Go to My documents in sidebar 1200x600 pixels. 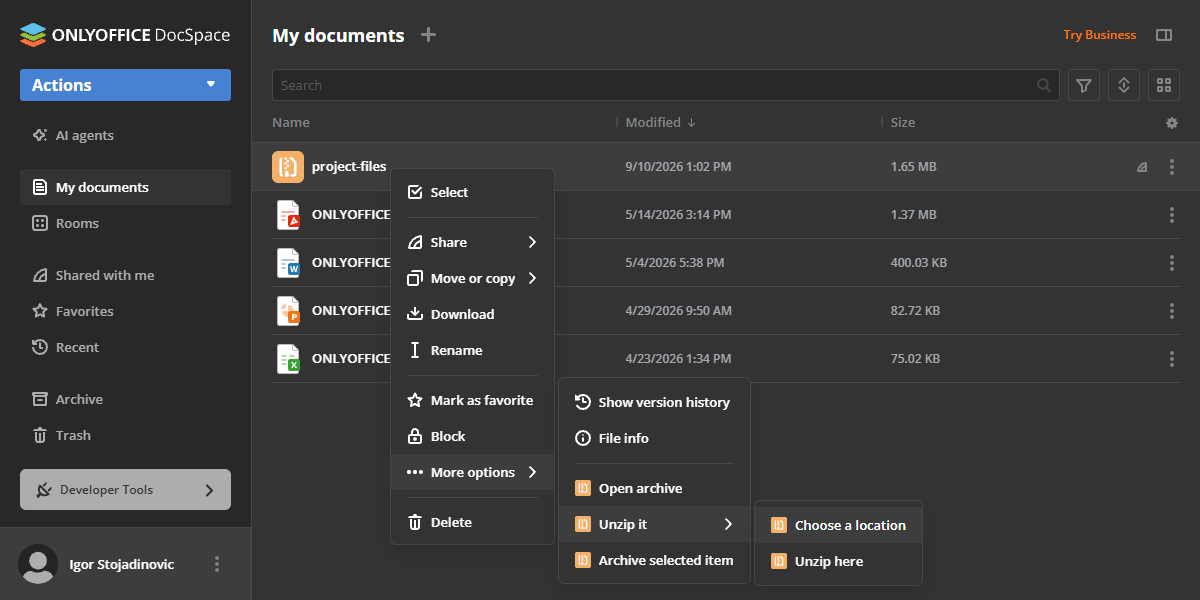(125, 187)
